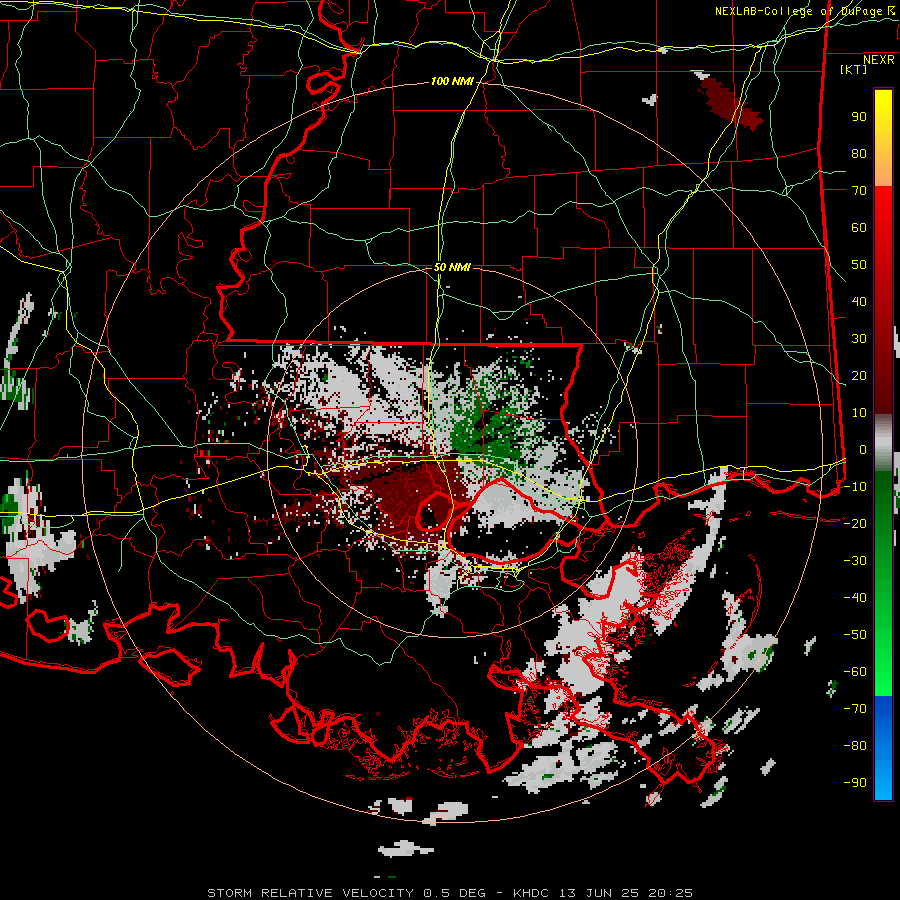Click the "-20" value on the velocity scale
The height and width of the screenshot is (900, 900).
(x=855, y=524)
